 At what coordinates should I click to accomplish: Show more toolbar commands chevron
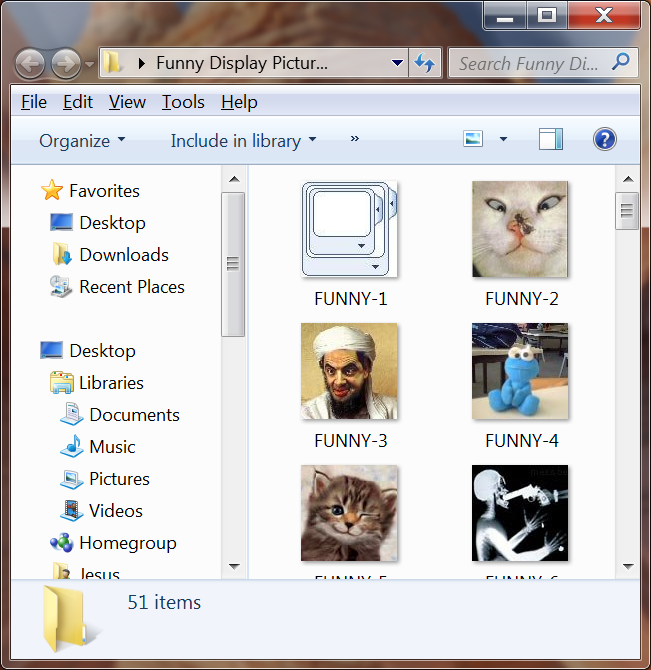point(354,140)
